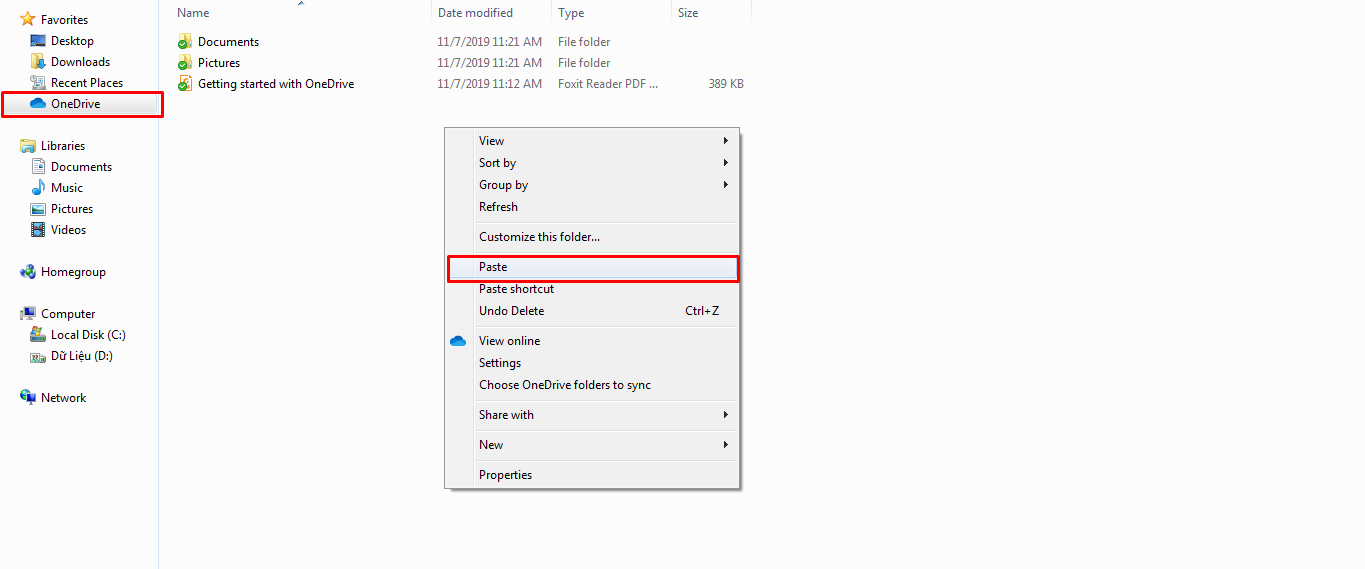1365x569 pixels.
Task: Expand the Share with submenu
Action: click(592, 415)
